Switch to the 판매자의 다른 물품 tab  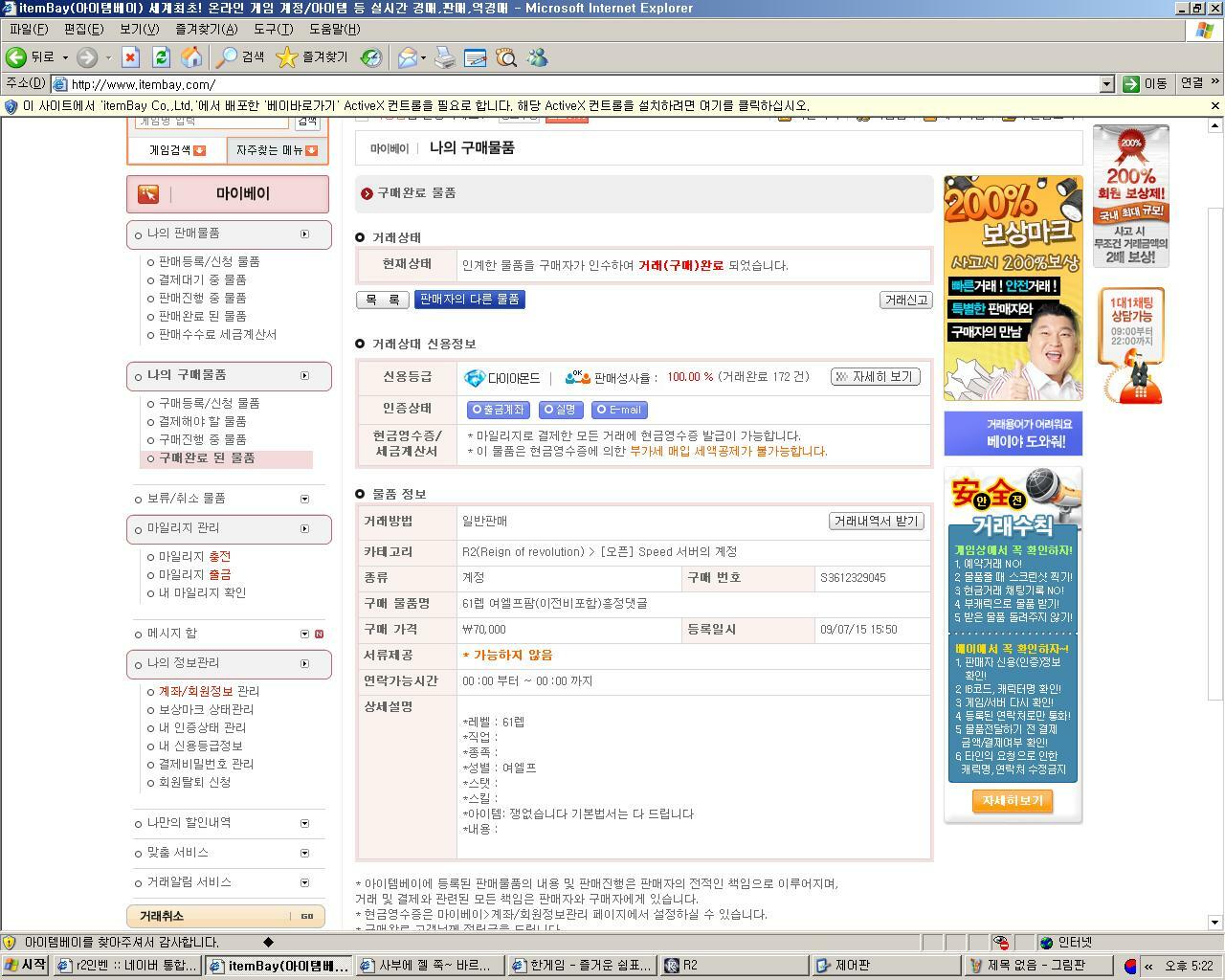(x=468, y=300)
